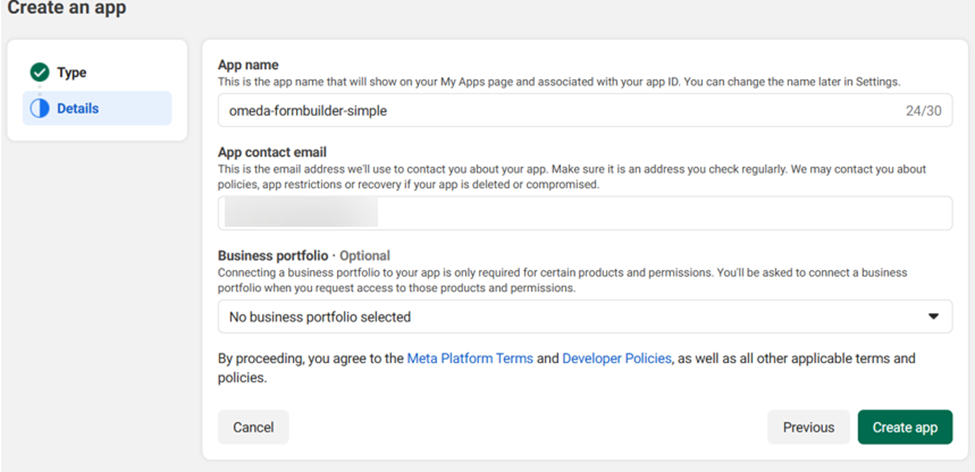Click the 'App name' field label
Screen dimensions: 975x472
pyautogui.click(x=248, y=65)
